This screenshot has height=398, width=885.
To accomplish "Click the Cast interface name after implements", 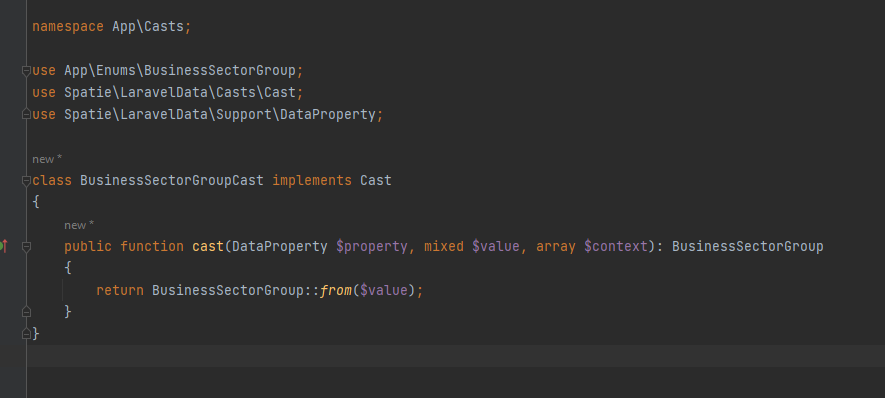I will pos(376,181).
